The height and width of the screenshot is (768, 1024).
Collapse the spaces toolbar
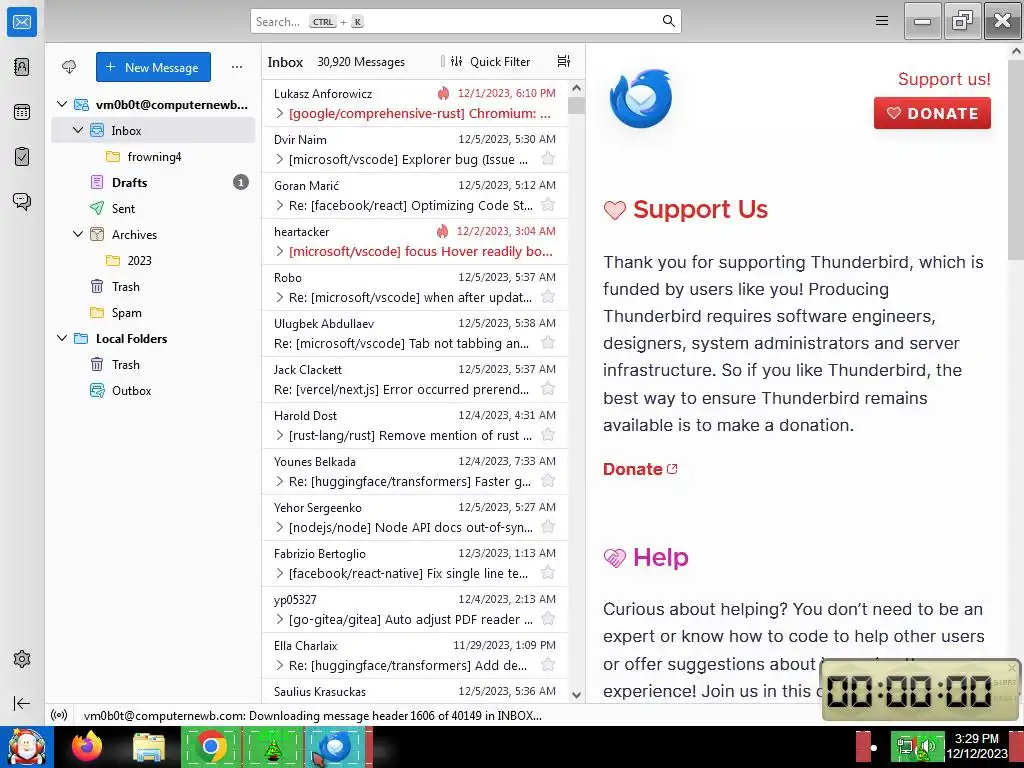tap(22, 703)
